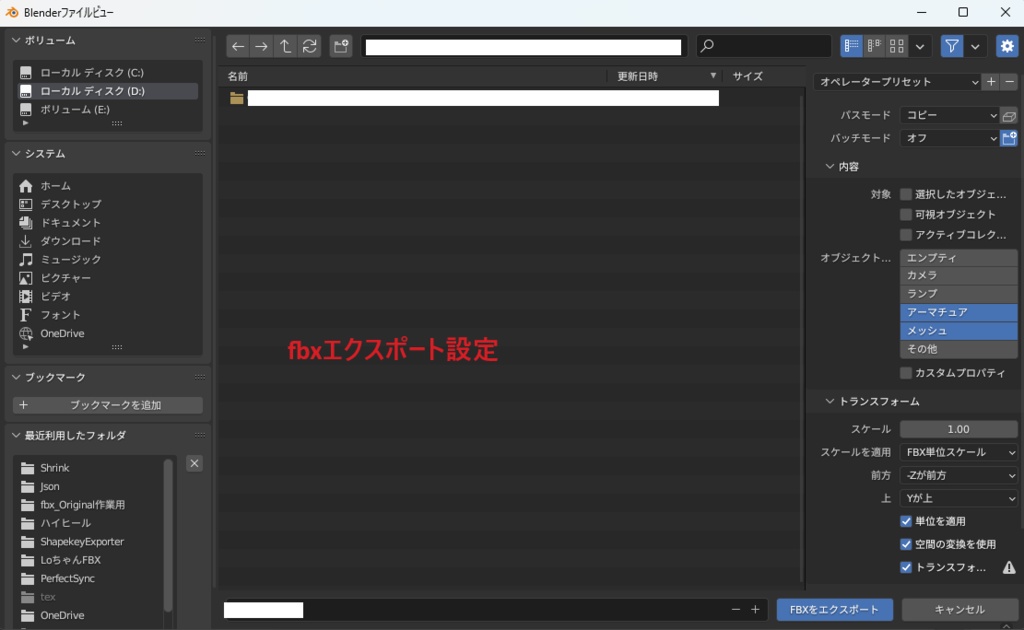The width and height of the screenshot is (1024, 630).
Task: Click the create new directory icon
Action: coord(340,45)
